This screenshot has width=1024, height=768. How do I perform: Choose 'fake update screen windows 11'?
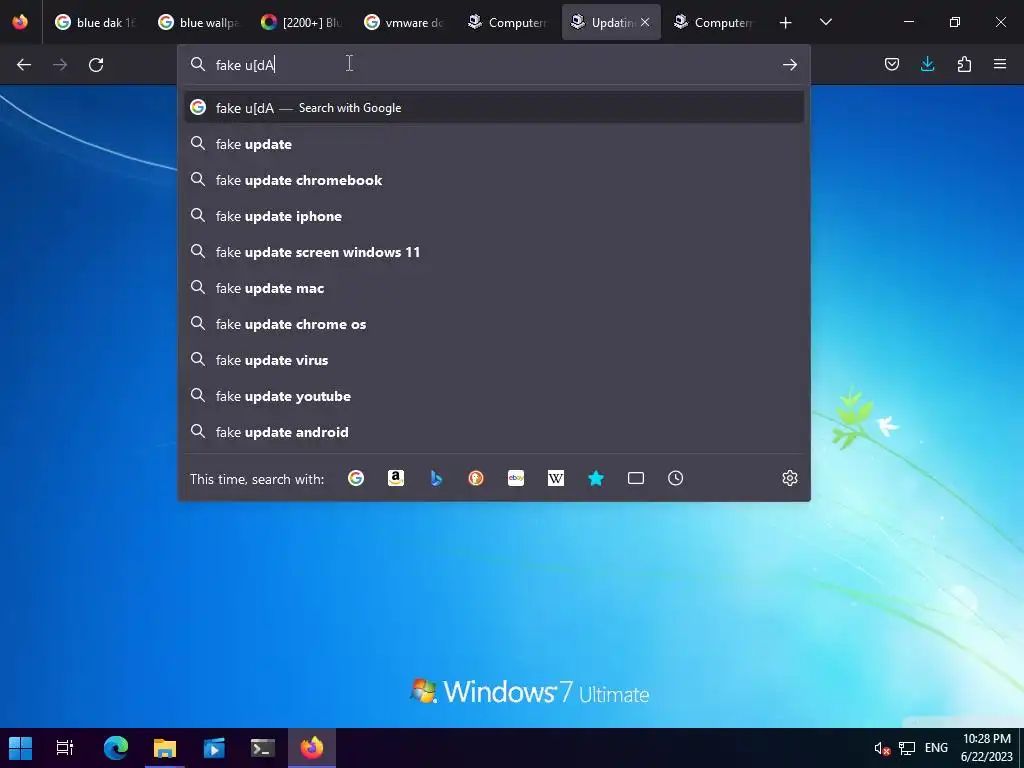coord(494,252)
